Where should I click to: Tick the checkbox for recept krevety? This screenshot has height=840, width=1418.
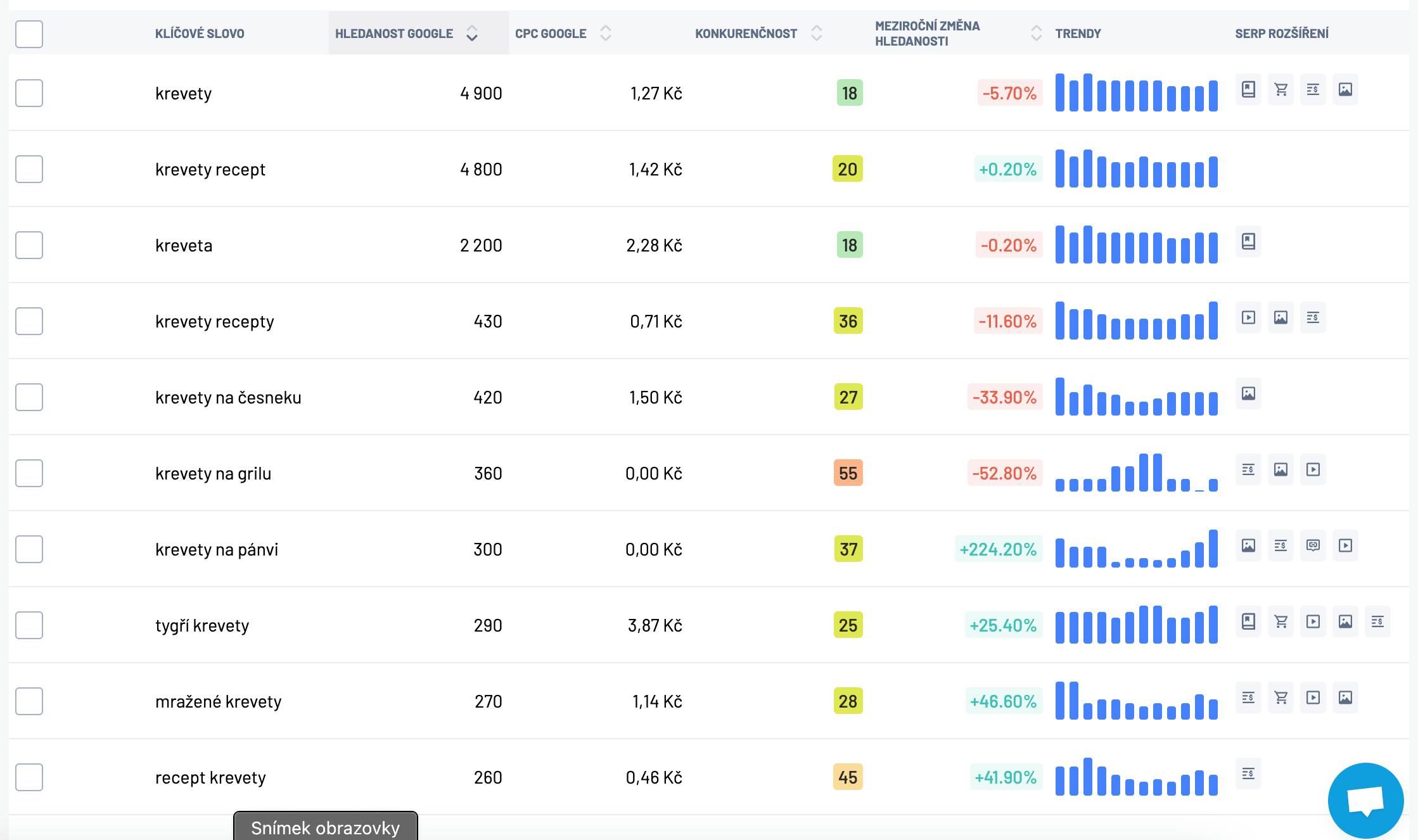[29, 777]
